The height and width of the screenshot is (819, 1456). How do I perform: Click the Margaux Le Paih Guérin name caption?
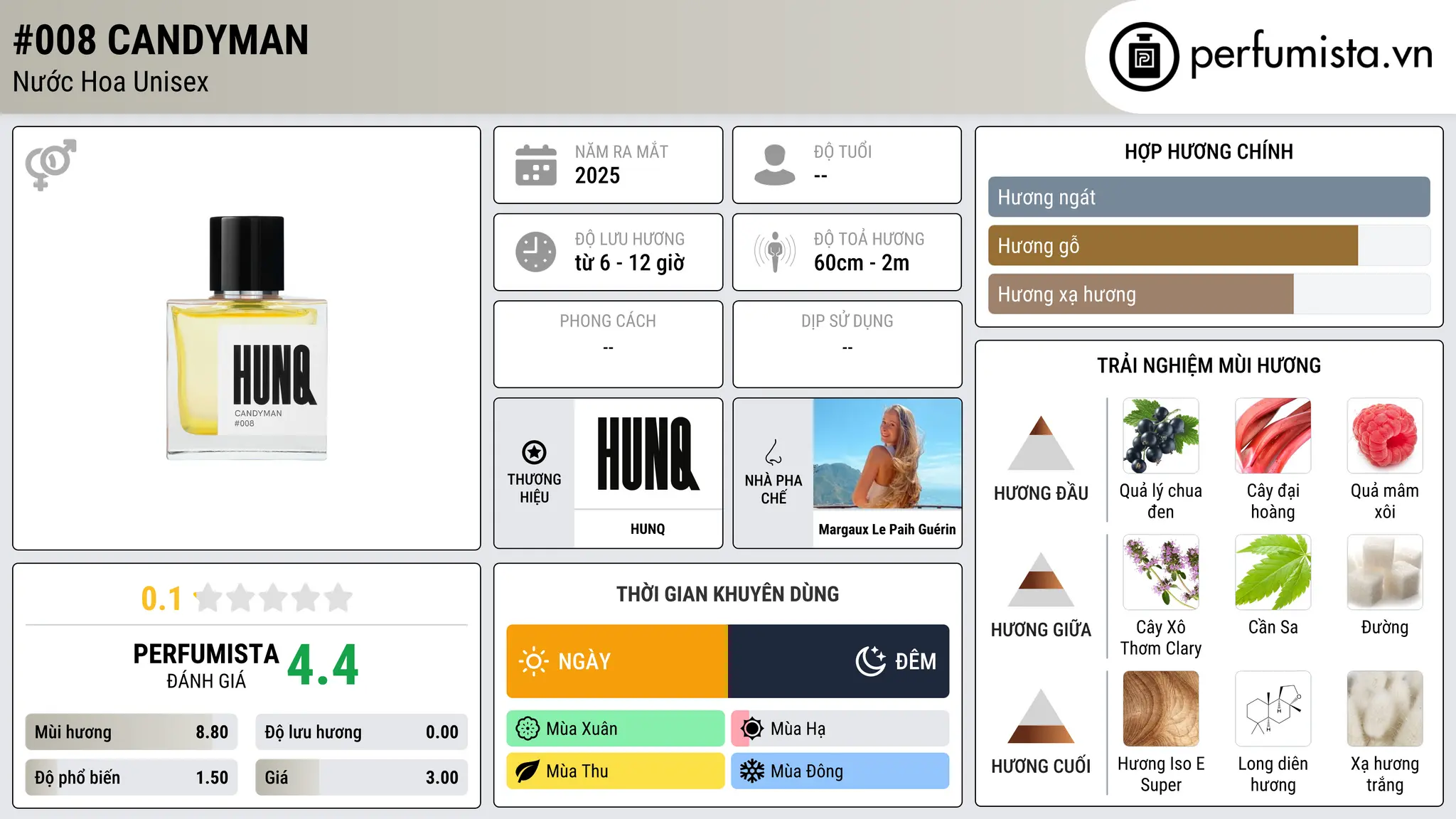pyautogui.click(x=887, y=529)
